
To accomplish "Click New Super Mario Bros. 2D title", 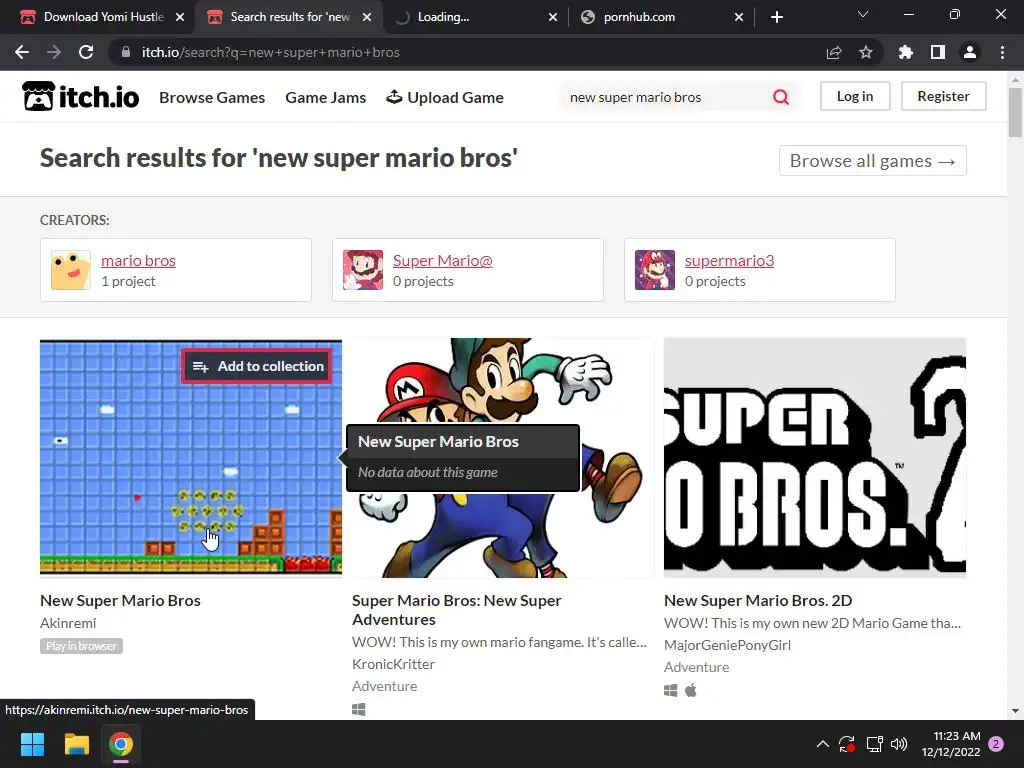I will (758, 600).
